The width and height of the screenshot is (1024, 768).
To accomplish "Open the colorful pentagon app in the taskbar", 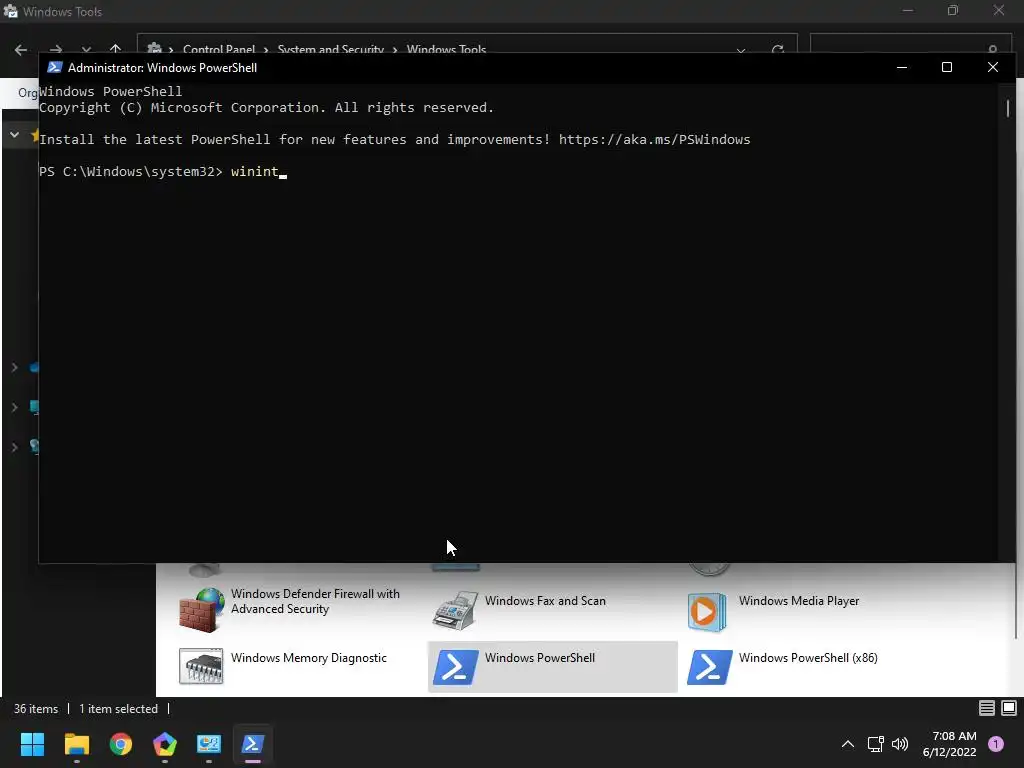I will (x=165, y=744).
